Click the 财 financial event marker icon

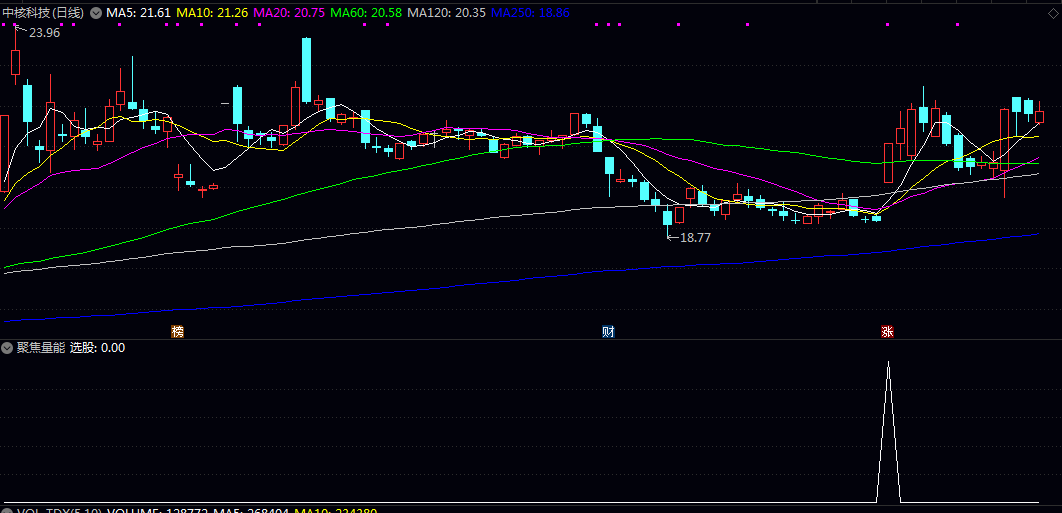coord(607,331)
